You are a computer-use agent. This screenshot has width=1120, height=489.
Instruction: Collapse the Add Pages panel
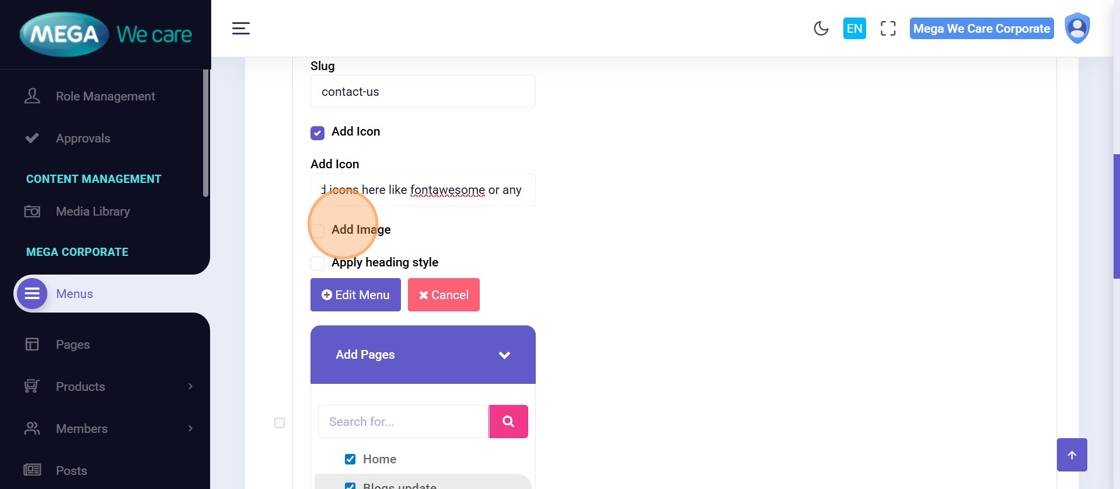(504, 355)
